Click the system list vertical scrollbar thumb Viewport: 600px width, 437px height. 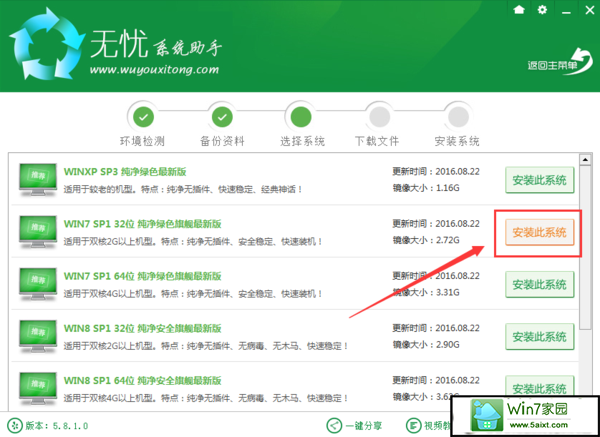pos(585,247)
